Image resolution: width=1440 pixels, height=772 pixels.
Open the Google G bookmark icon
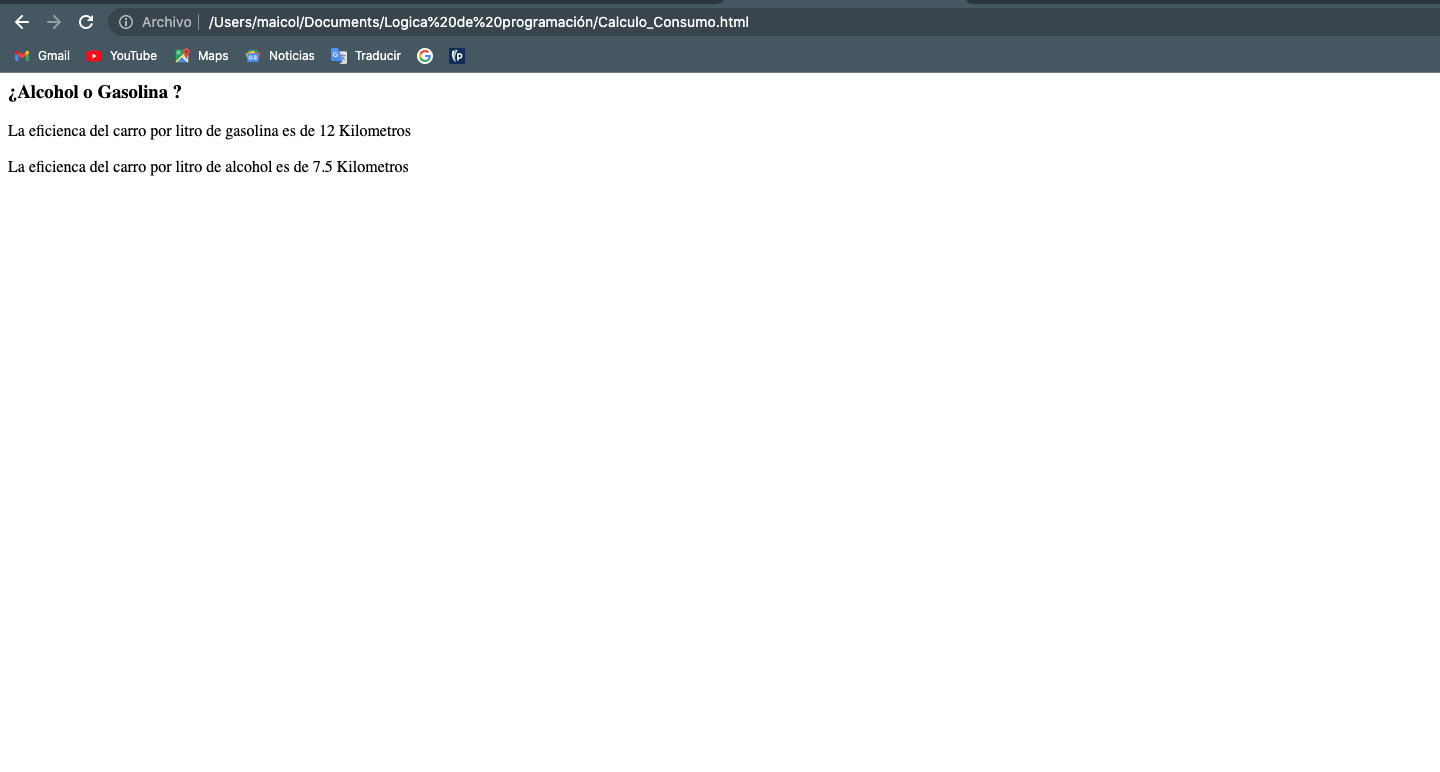coord(425,56)
